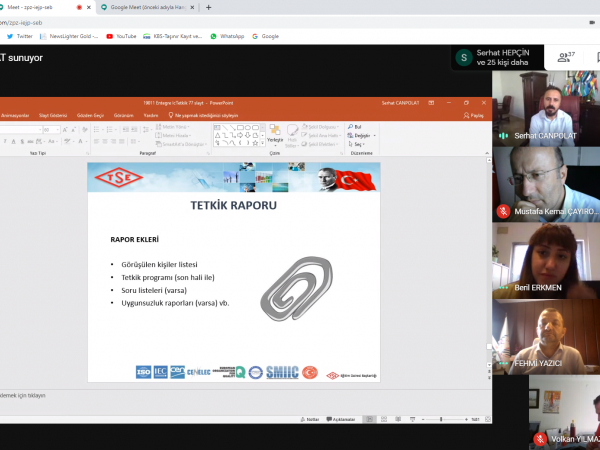The height and width of the screenshot is (450, 600).
Task: Open the Yardım ribbon tab
Action: [151, 115]
